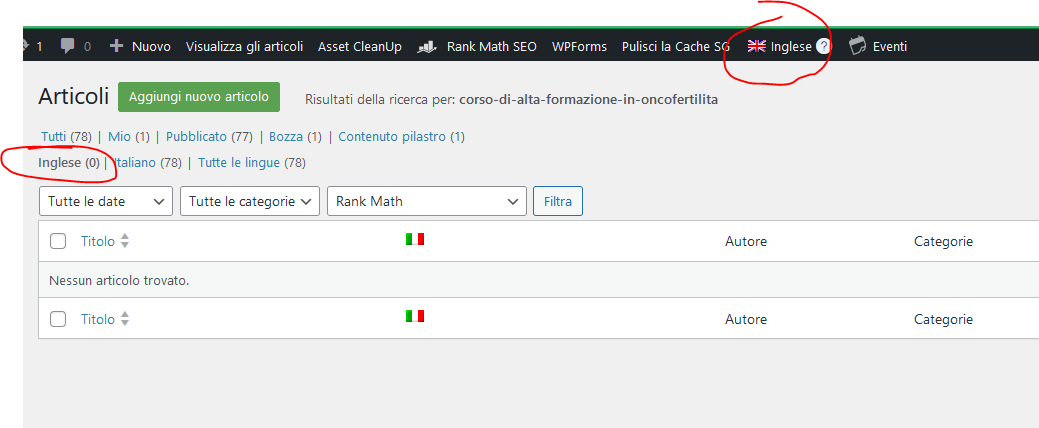The image size is (1039, 428).
Task: Click the comments bubble icon in admin bar
Action: [68, 46]
